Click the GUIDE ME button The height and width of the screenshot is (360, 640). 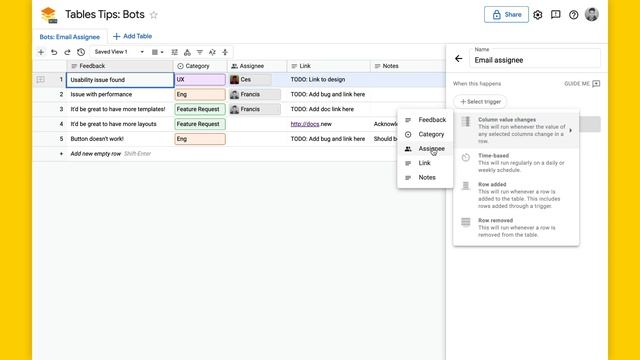pos(582,84)
